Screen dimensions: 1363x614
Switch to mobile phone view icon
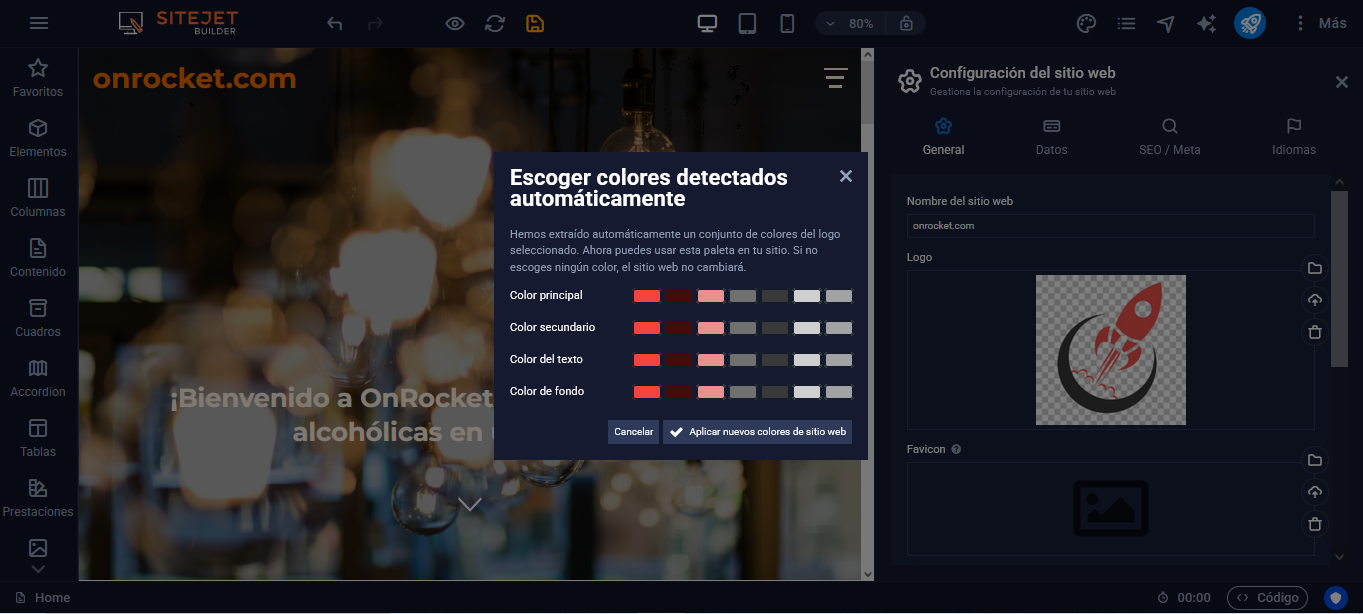click(x=787, y=23)
